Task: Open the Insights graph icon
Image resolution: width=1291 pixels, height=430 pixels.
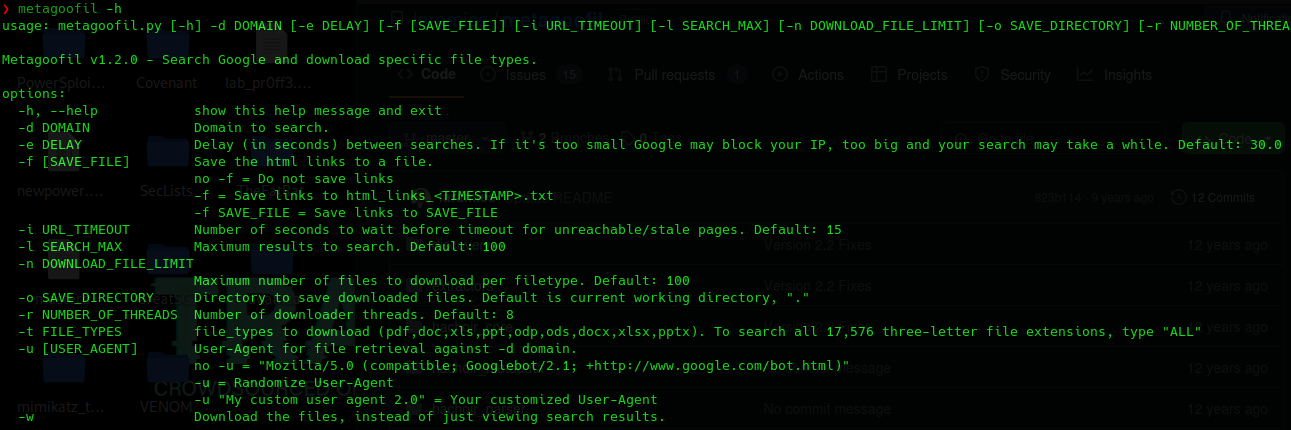Action: tap(1085, 75)
